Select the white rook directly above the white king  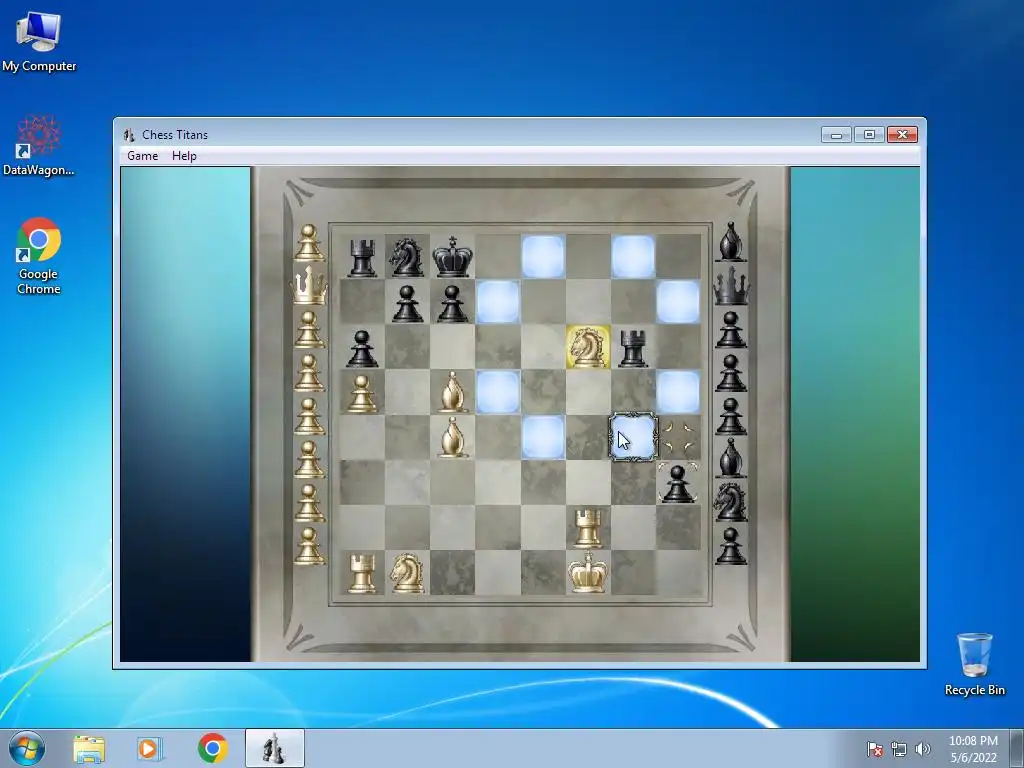[x=588, y=528]
